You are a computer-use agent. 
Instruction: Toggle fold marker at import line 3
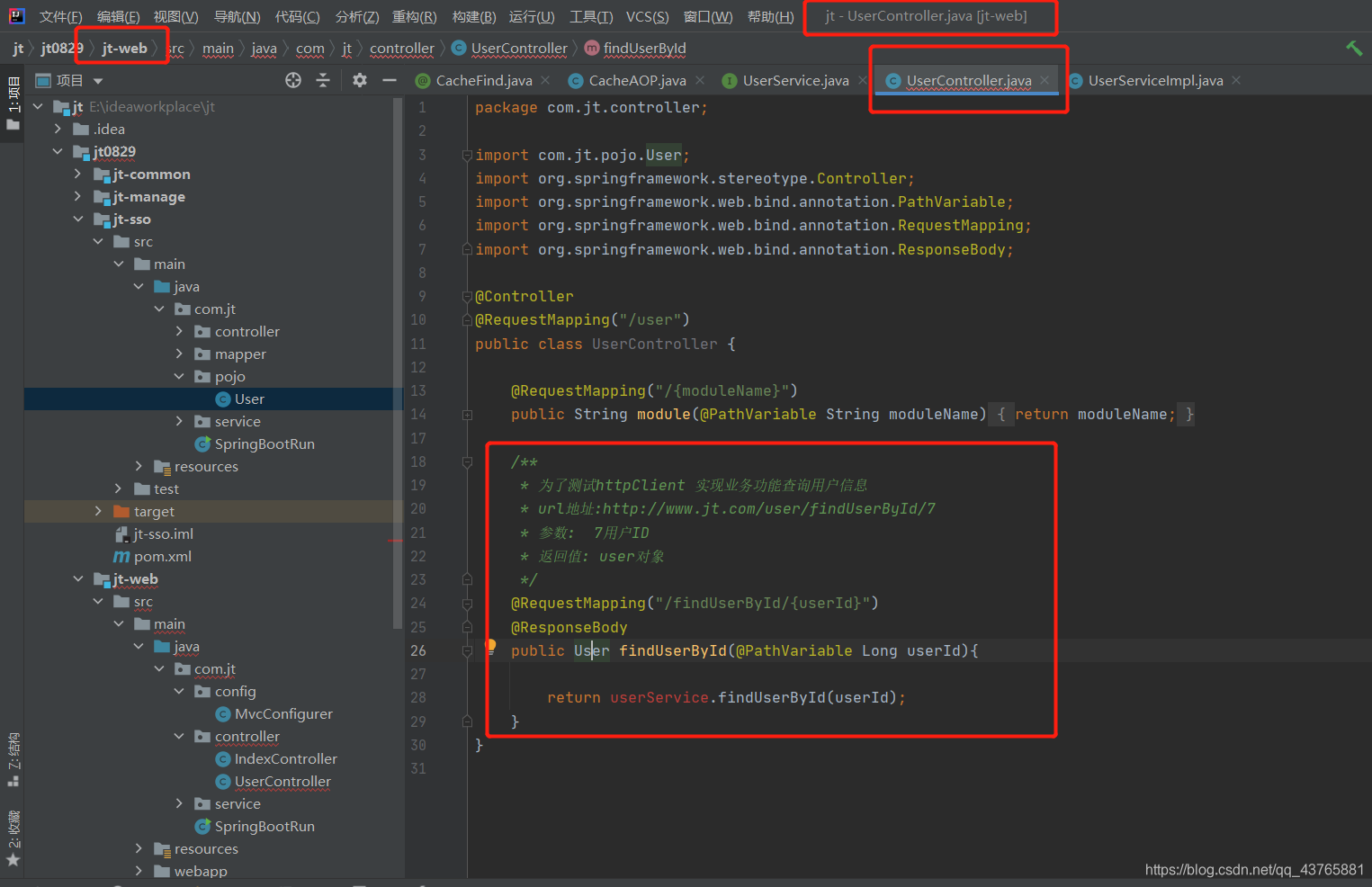[x=467, y=155]
